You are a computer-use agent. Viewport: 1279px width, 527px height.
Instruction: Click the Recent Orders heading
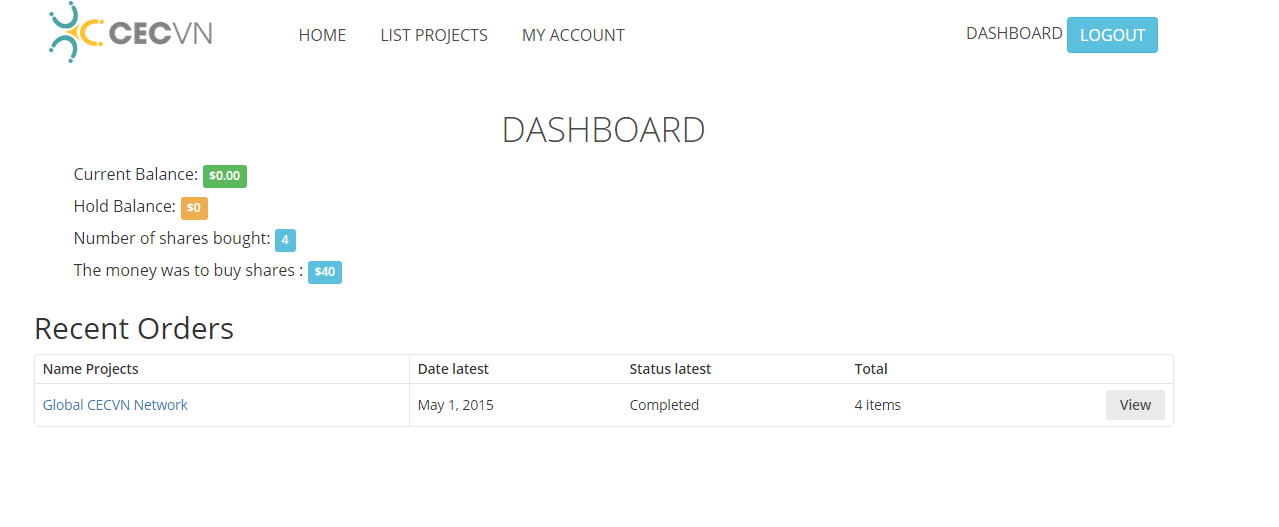(134, 328)
